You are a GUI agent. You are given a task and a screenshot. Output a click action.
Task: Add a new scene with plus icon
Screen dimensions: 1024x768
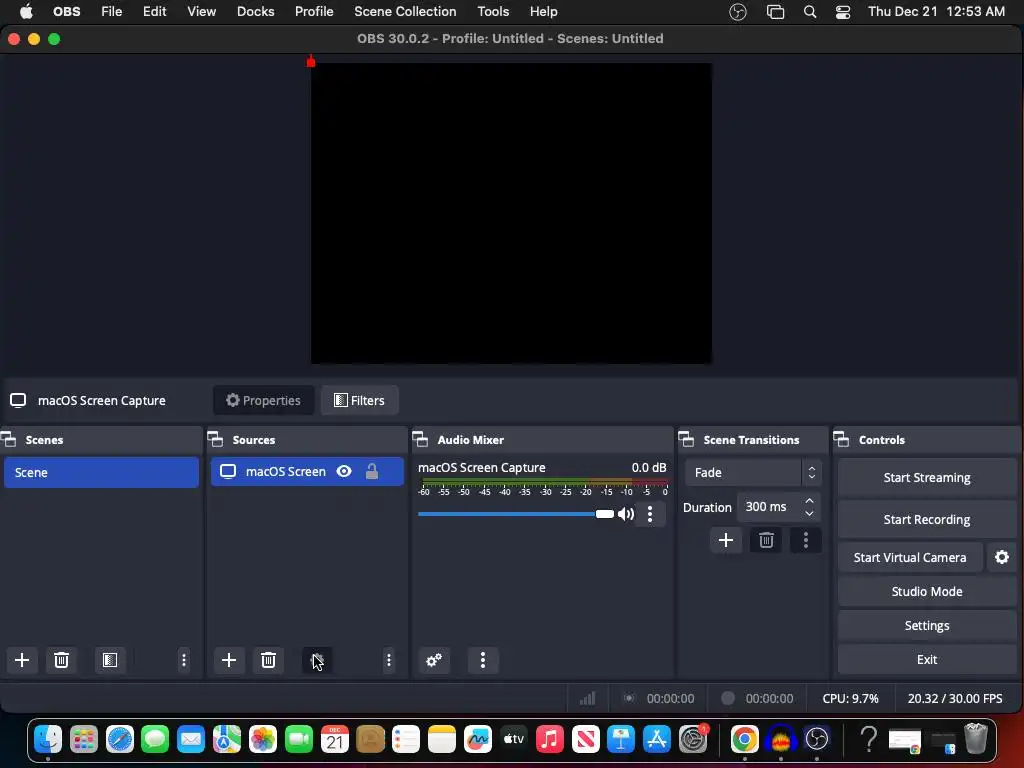22,660
